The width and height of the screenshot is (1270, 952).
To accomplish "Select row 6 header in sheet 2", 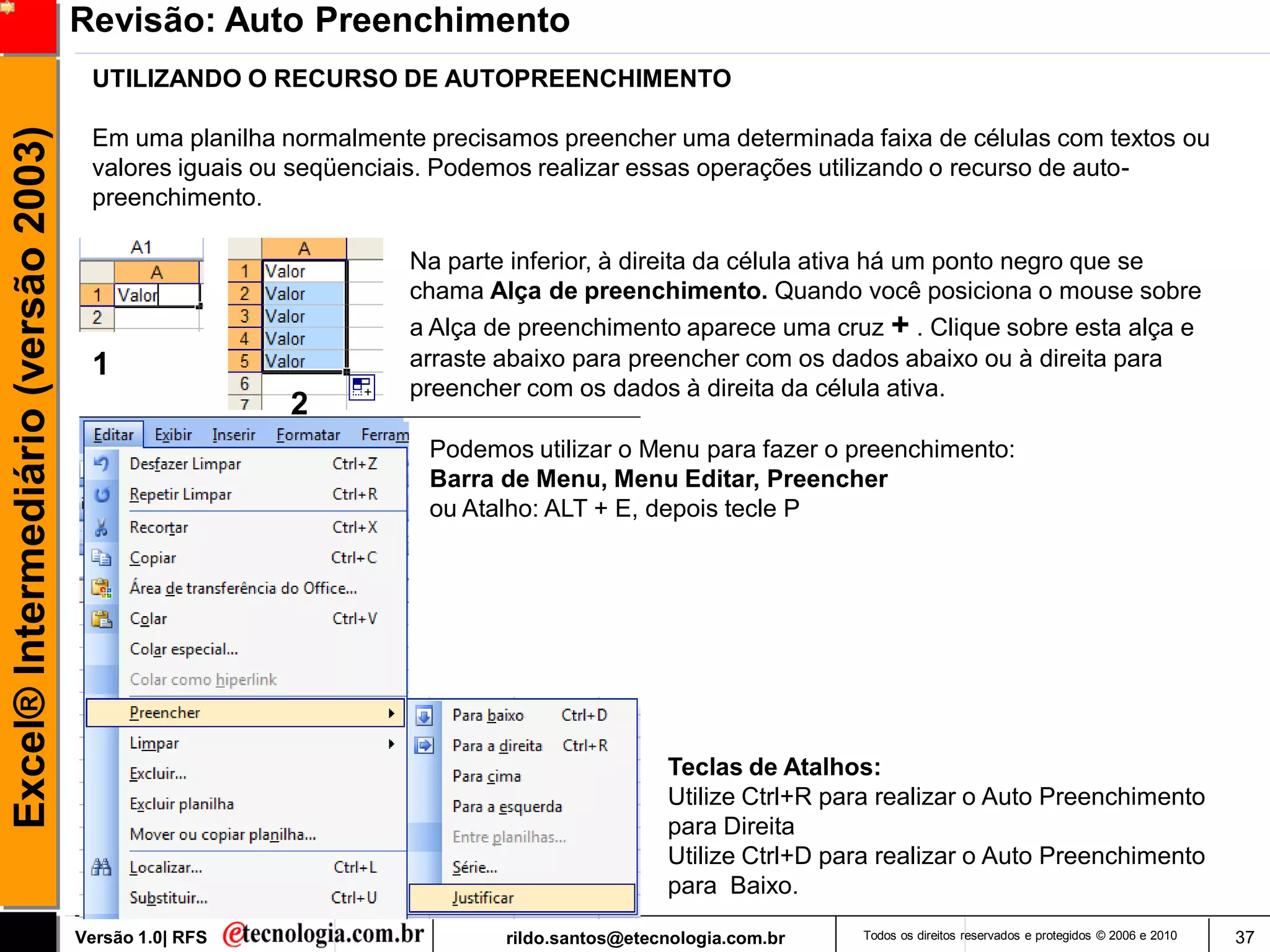I will pyautogui.click(x=245, y=384).
